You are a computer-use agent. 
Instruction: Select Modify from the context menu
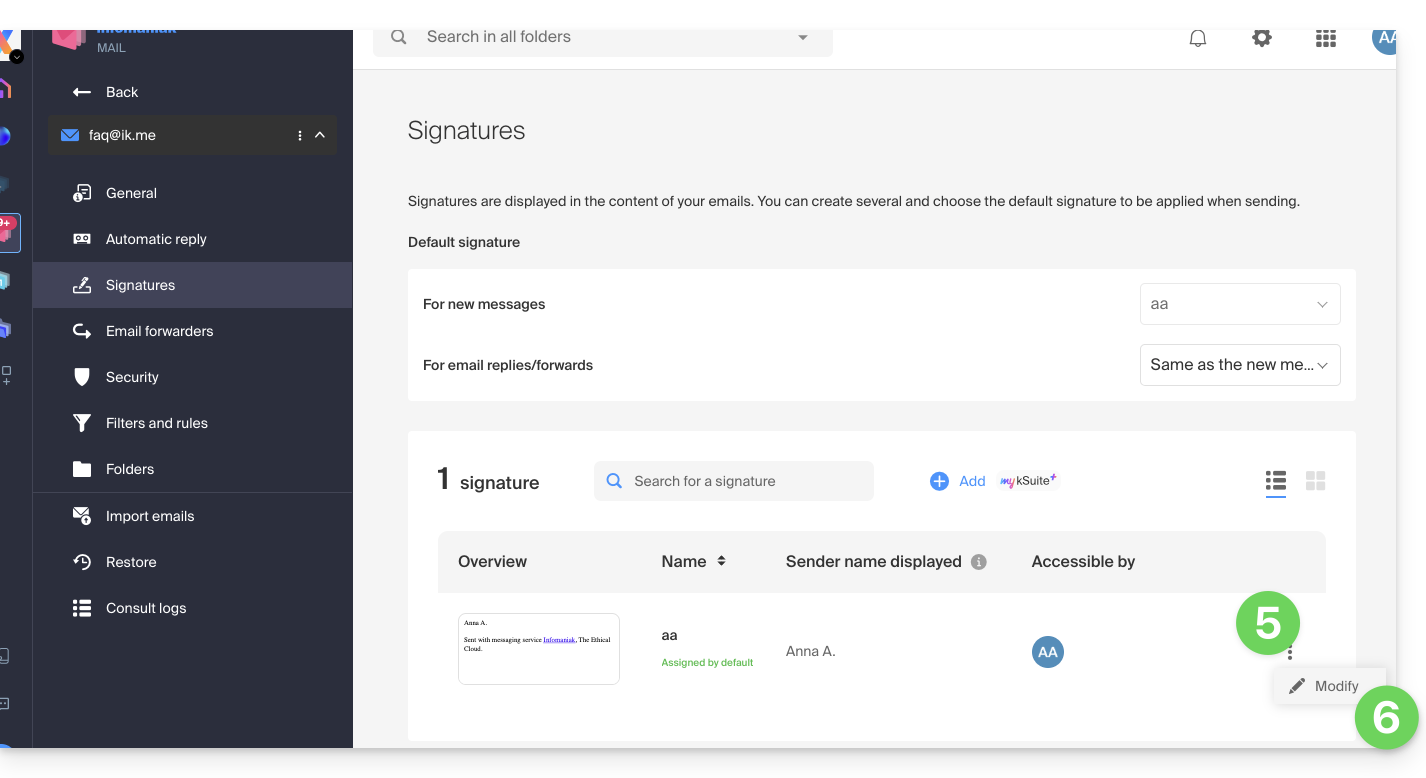[1328, 686]
